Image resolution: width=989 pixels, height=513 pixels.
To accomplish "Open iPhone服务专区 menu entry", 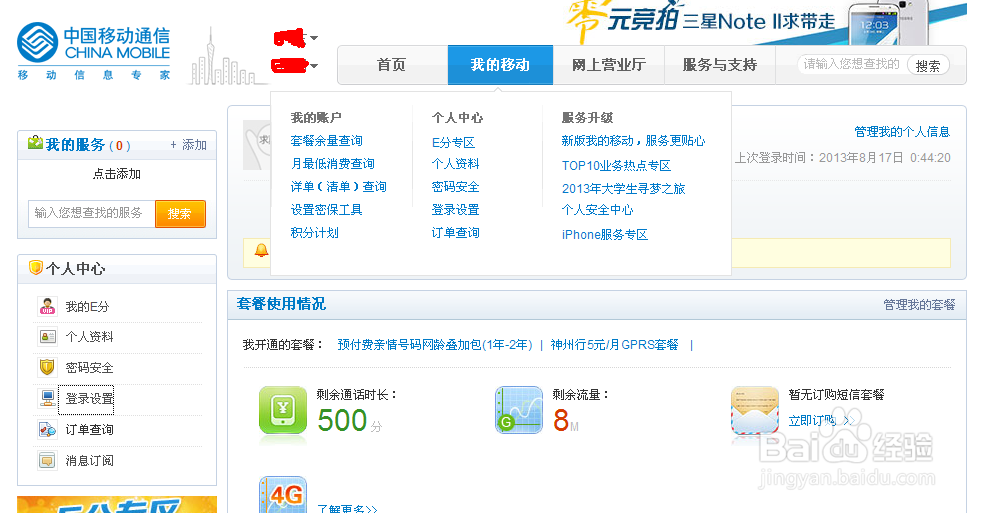I will pos(605,235).
